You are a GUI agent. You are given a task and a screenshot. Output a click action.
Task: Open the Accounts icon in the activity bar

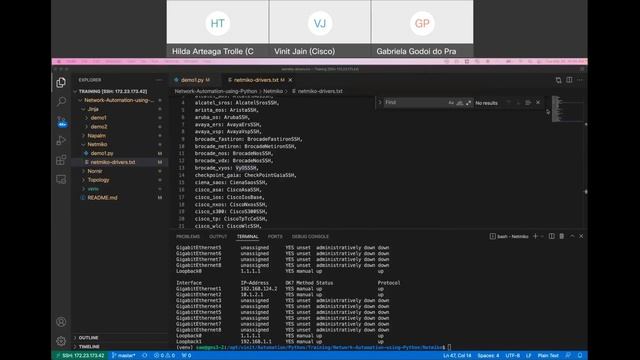[61, 322]
